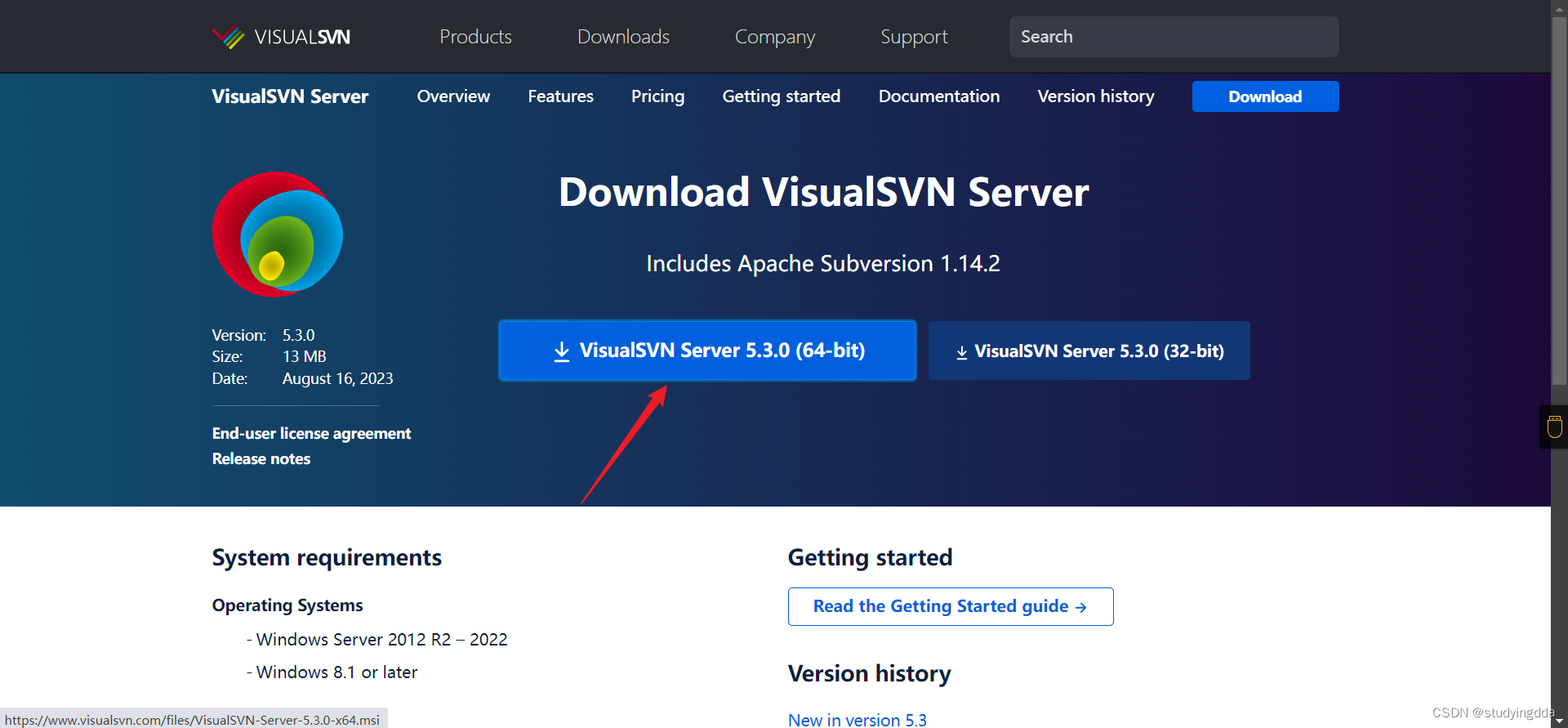Open the Products menu
Viewport: 1568px width, 728px height.
click(x=475, y=37)
